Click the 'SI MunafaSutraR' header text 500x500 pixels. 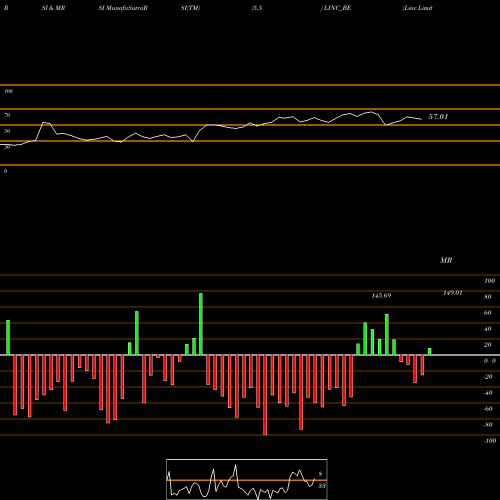pos(123,8)
